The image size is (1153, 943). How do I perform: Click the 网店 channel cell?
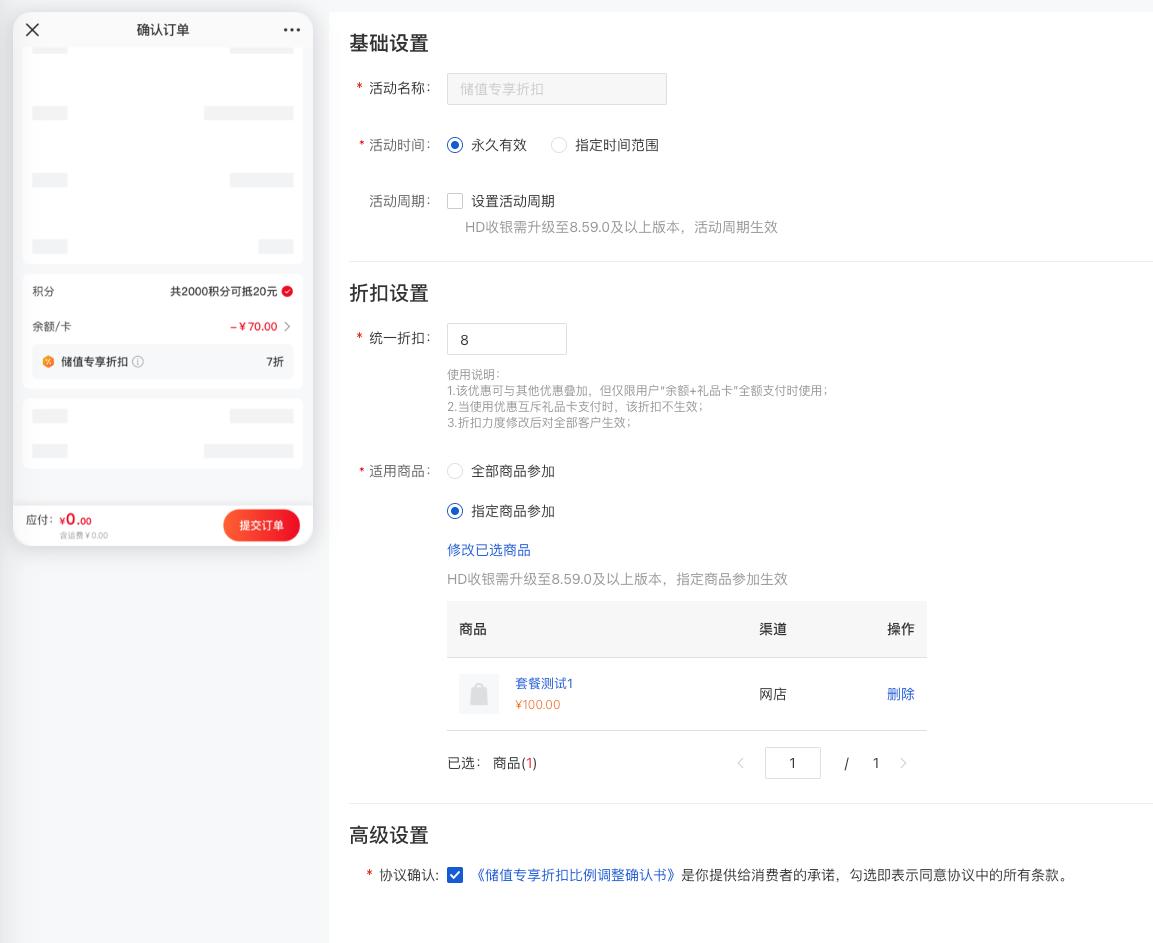point(773,694)
